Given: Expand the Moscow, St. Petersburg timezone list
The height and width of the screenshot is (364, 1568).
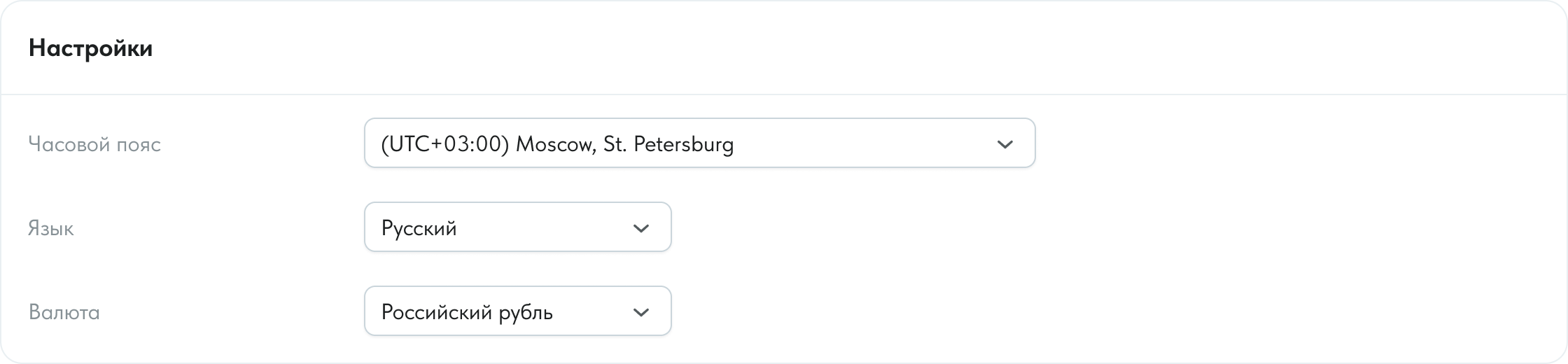Looking at the screenshot, I should (700, 143).
